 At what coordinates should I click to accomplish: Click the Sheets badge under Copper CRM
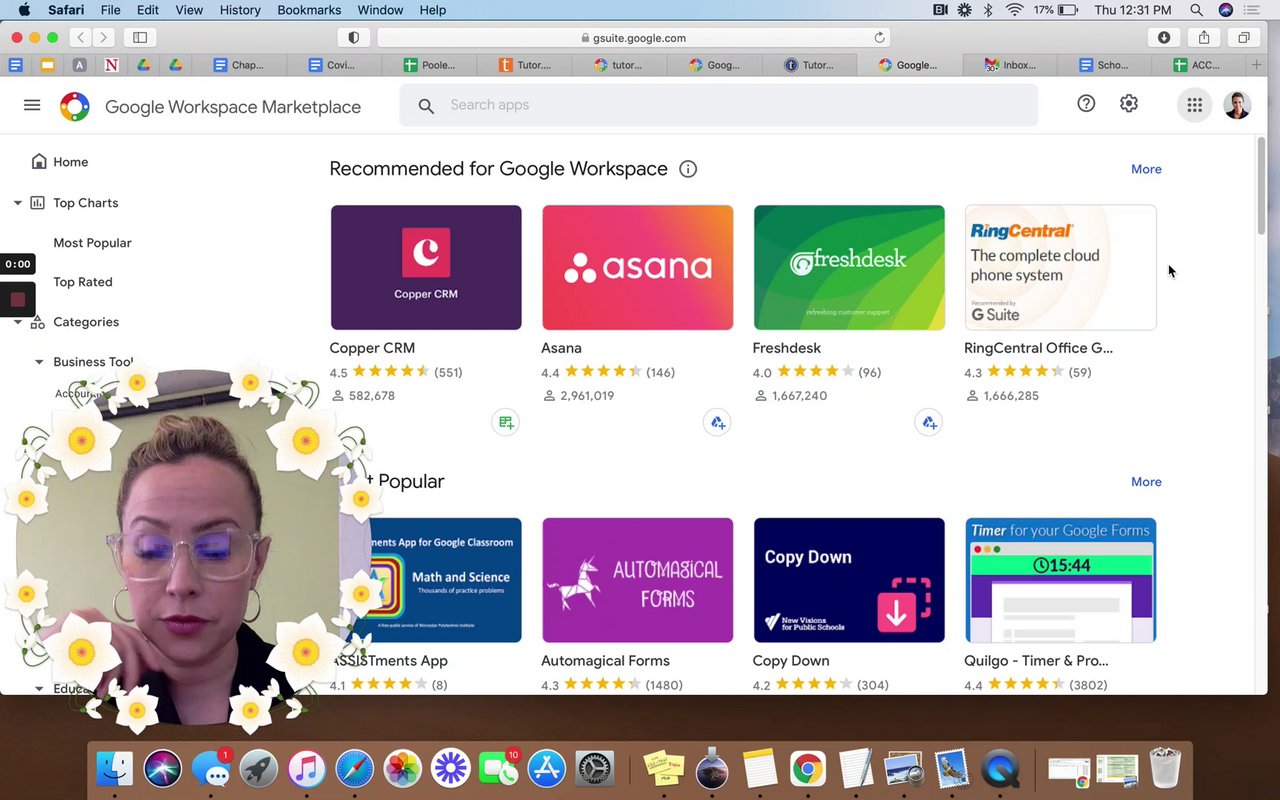tap(506, 423)
